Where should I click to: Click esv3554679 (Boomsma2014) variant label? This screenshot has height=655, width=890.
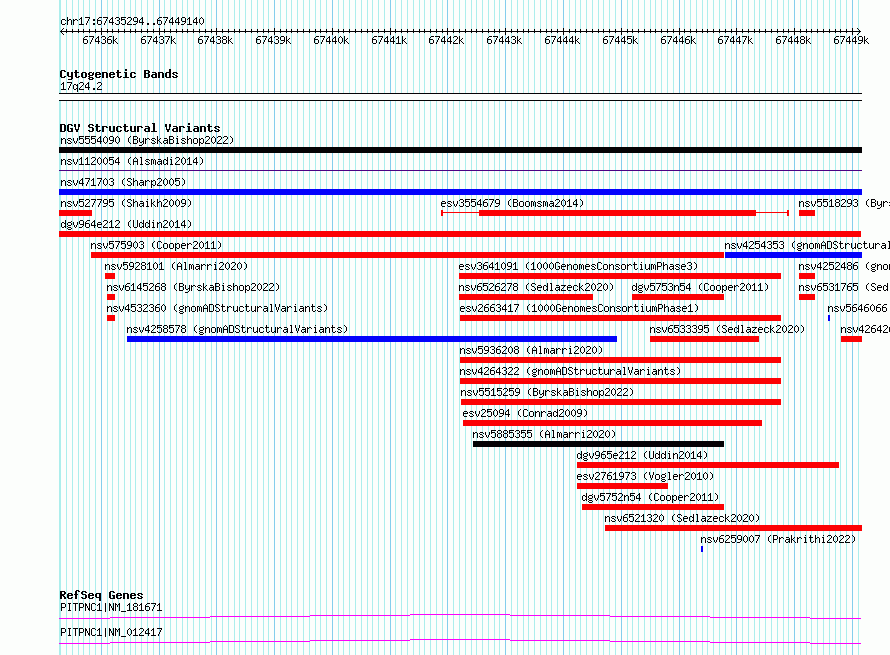(512, 203)
